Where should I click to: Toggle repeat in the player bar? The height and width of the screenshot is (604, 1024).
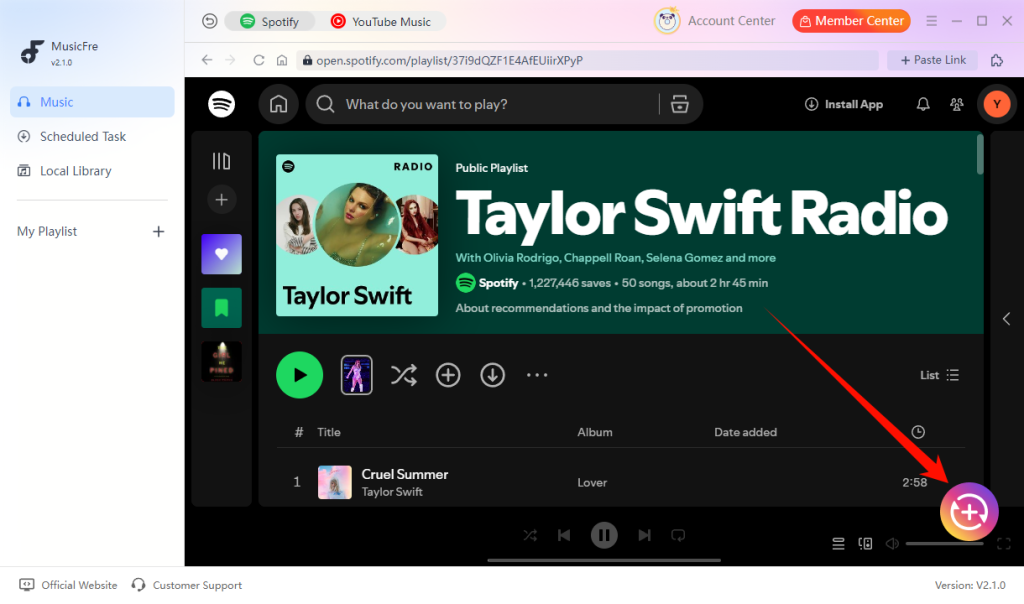(x=679, y=535)
